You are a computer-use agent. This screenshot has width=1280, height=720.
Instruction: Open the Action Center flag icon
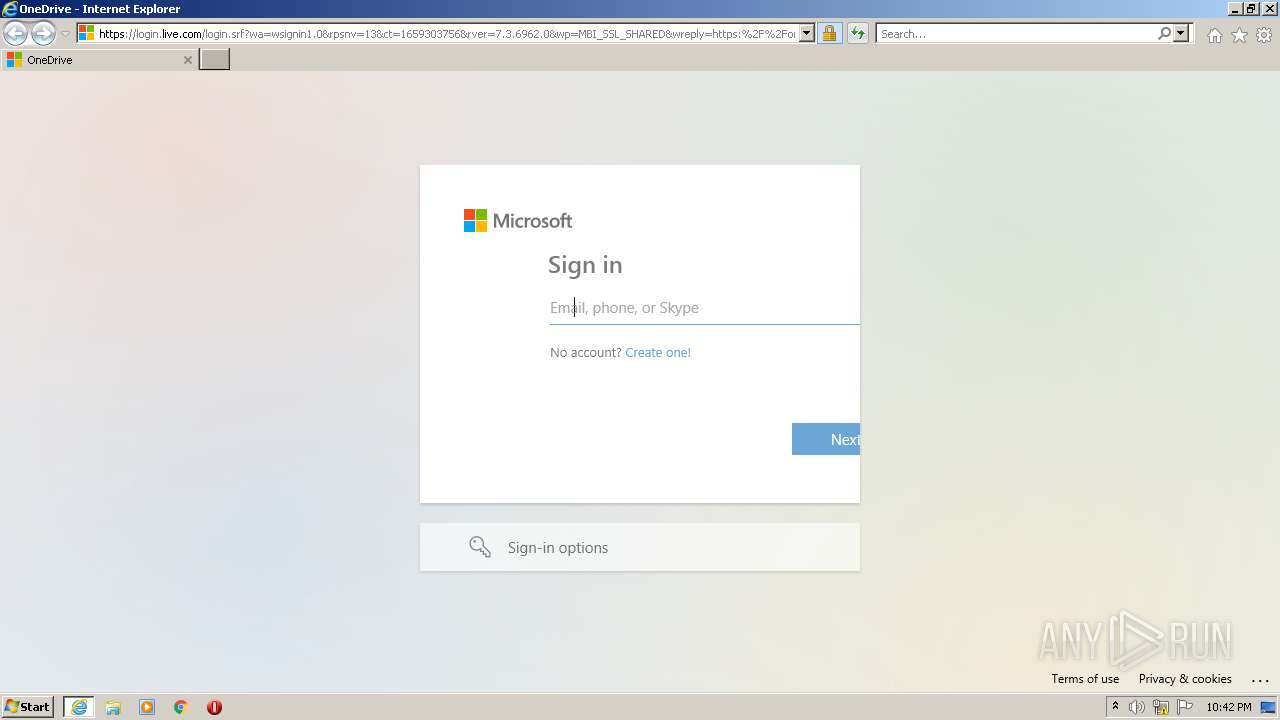pyautogui.click(x=1185, y=707)
